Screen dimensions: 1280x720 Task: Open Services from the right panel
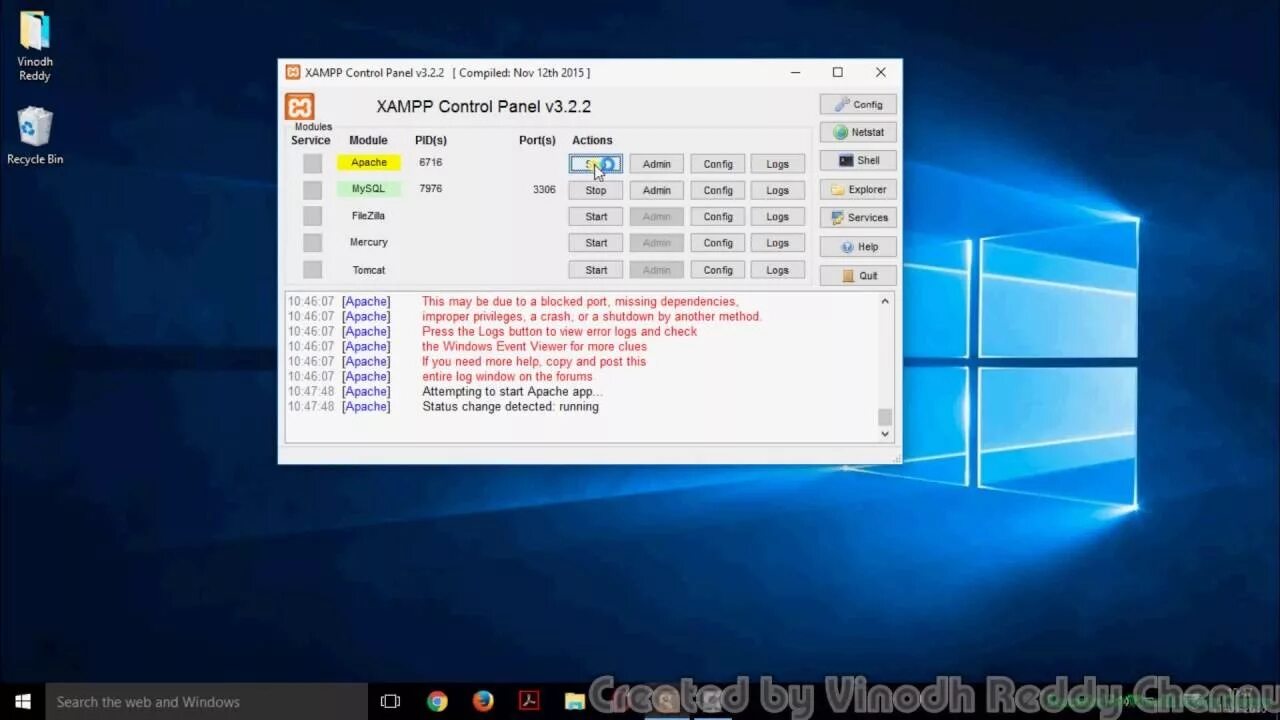(858, 217)
